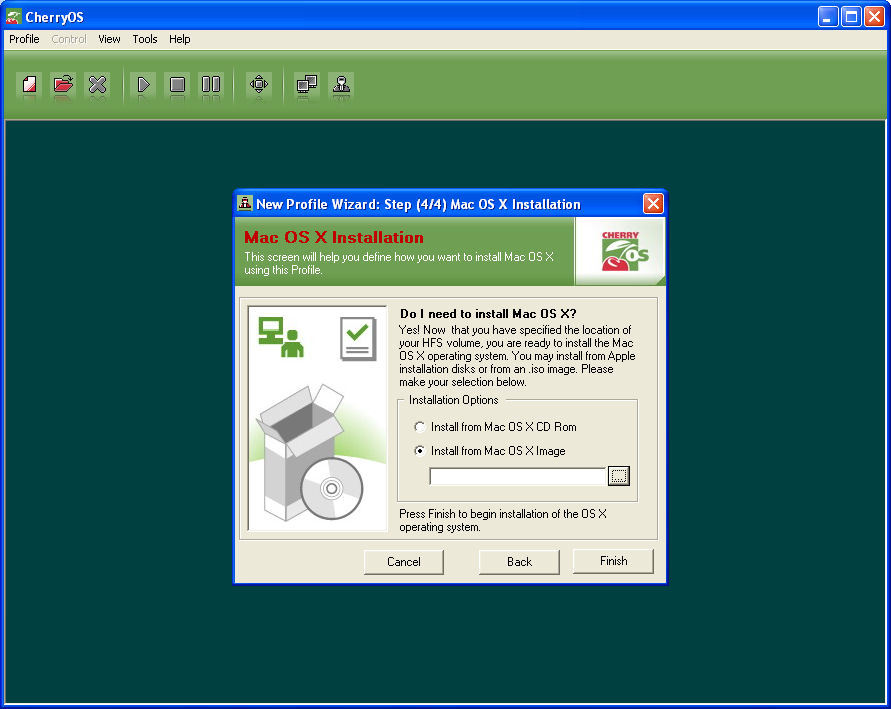Click the Open Profile folder icon
Image resolution: width=891 pixels, height=709 pixels.
[x=63, y=85]
